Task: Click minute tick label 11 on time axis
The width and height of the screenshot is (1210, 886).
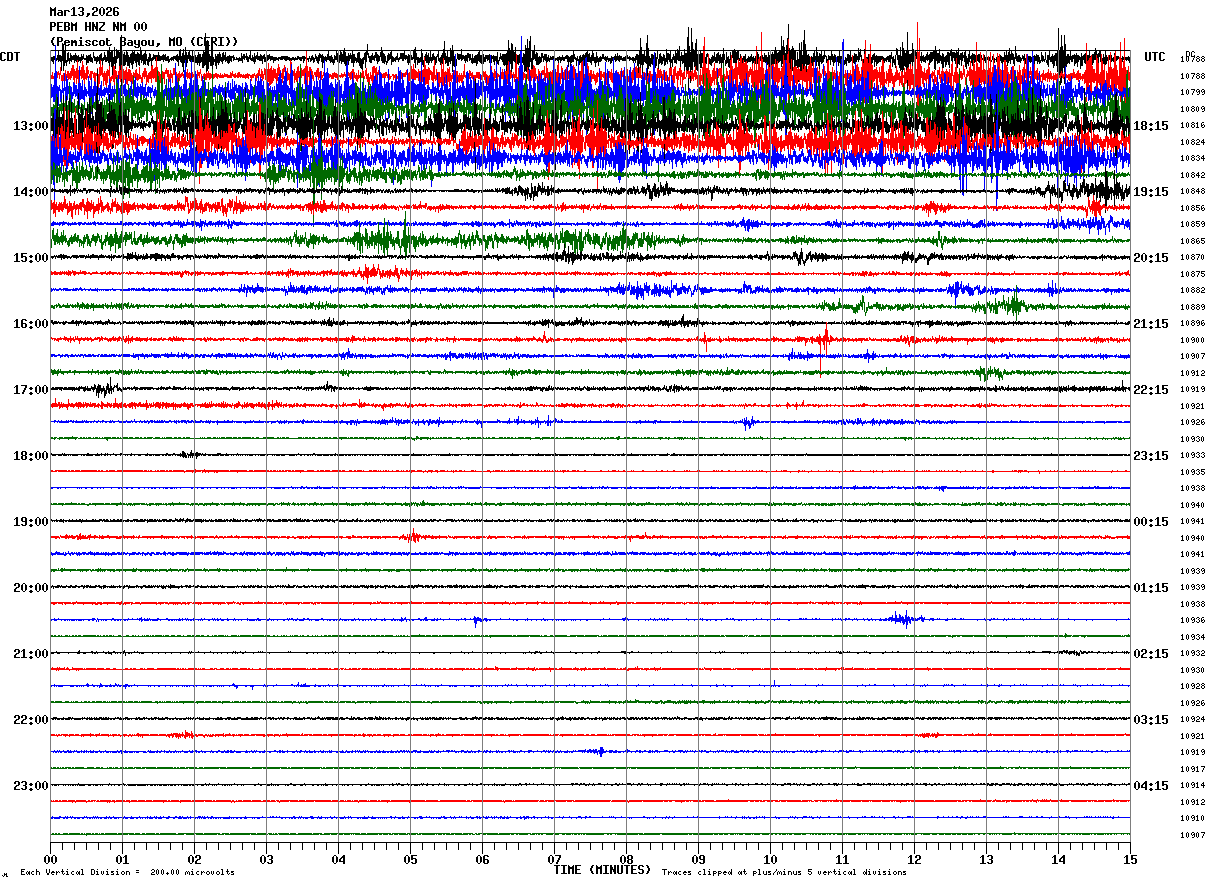Action: (x=842, y=859)
